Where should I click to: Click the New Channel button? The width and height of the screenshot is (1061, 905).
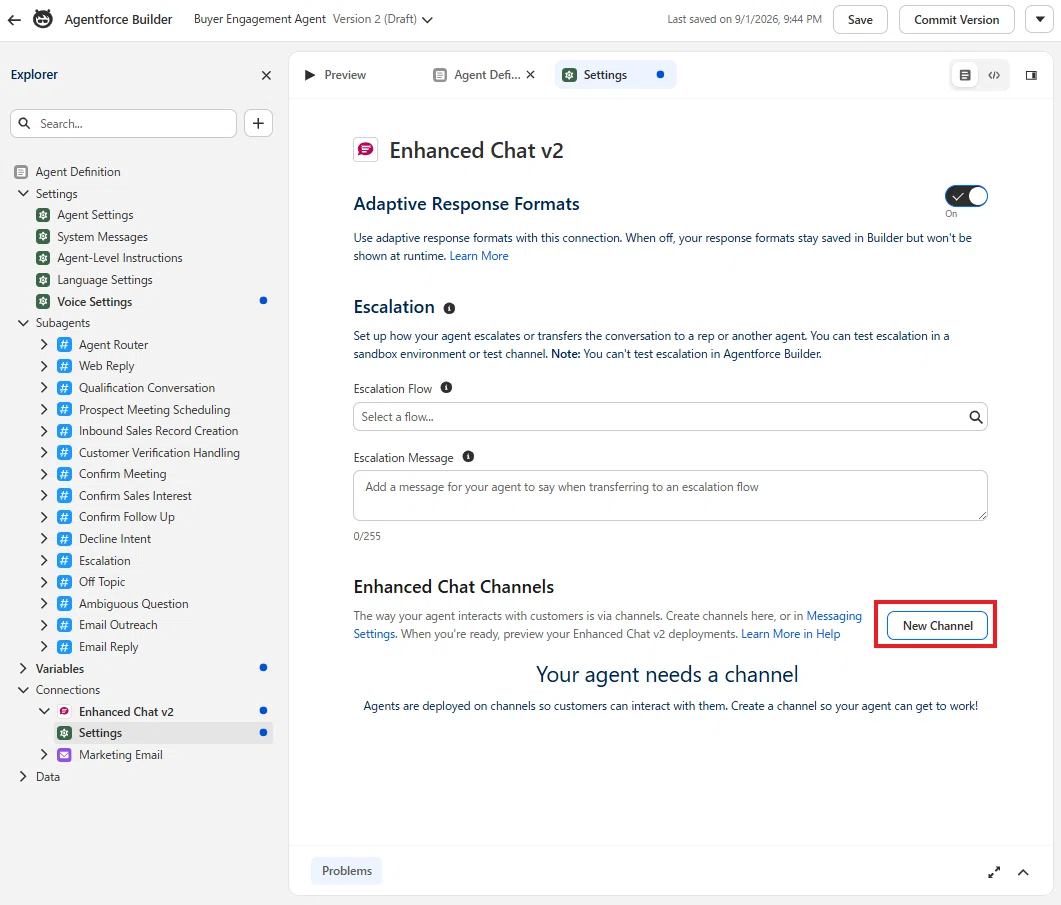937,625
